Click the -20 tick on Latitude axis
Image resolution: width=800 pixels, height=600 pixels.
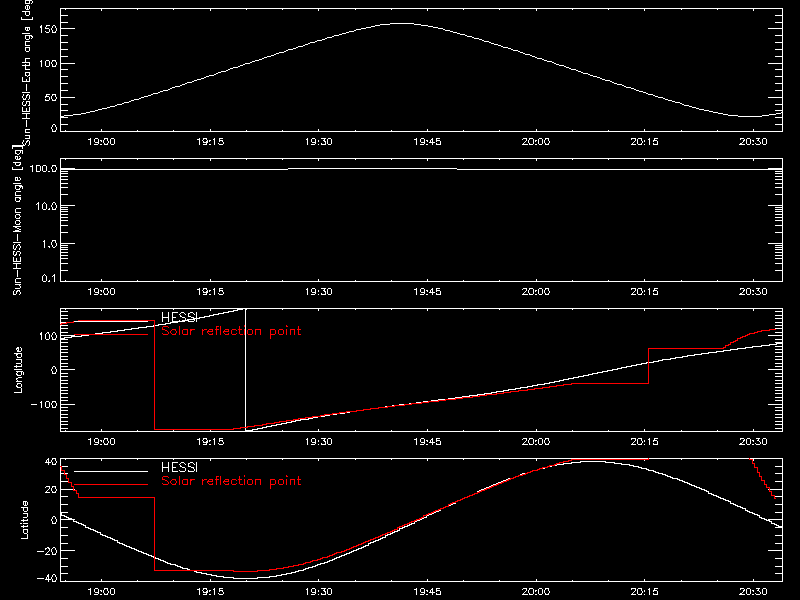point(47,551)
